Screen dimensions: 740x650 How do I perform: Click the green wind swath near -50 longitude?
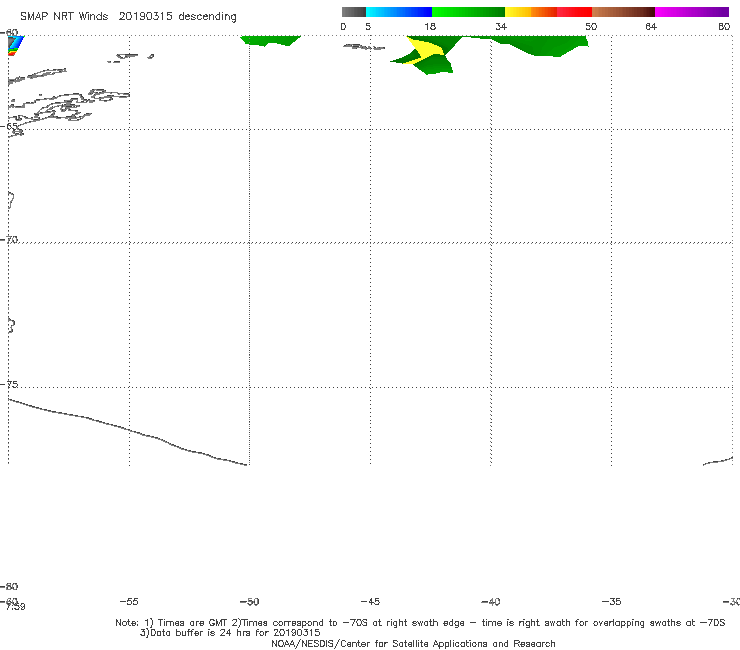coord(270,40)
